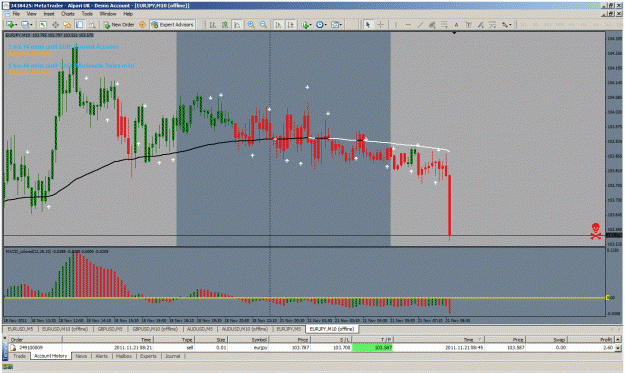Open the Journal tab in Terminal
Image resolution: width=625 pixels, height=373 pixels.
pos(173,356)
